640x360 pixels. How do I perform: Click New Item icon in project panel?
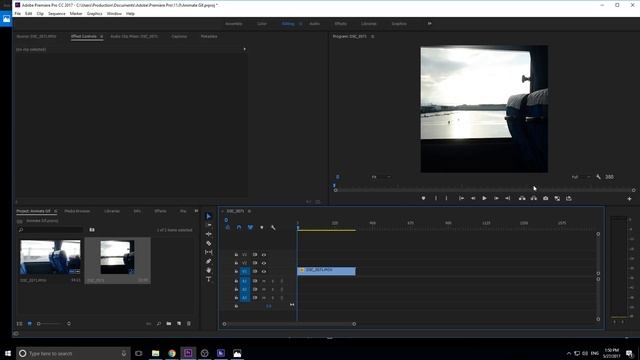point(179,324)
